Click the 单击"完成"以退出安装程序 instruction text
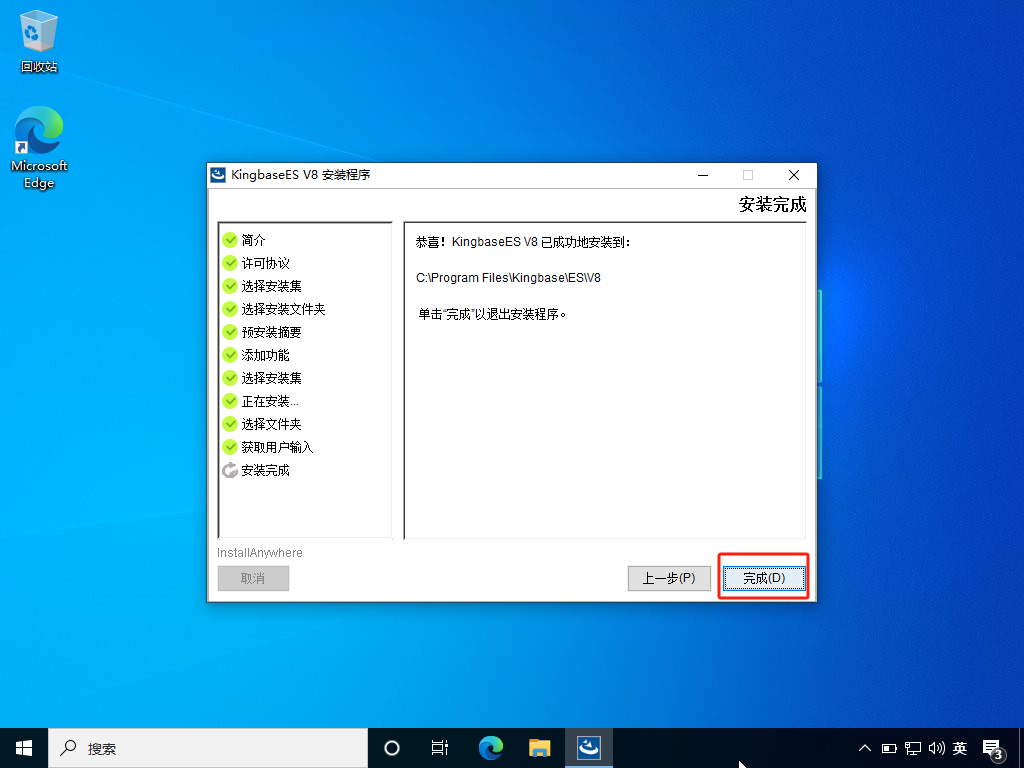The width and height of the screenshot is (1024, 768). [492, 314]
